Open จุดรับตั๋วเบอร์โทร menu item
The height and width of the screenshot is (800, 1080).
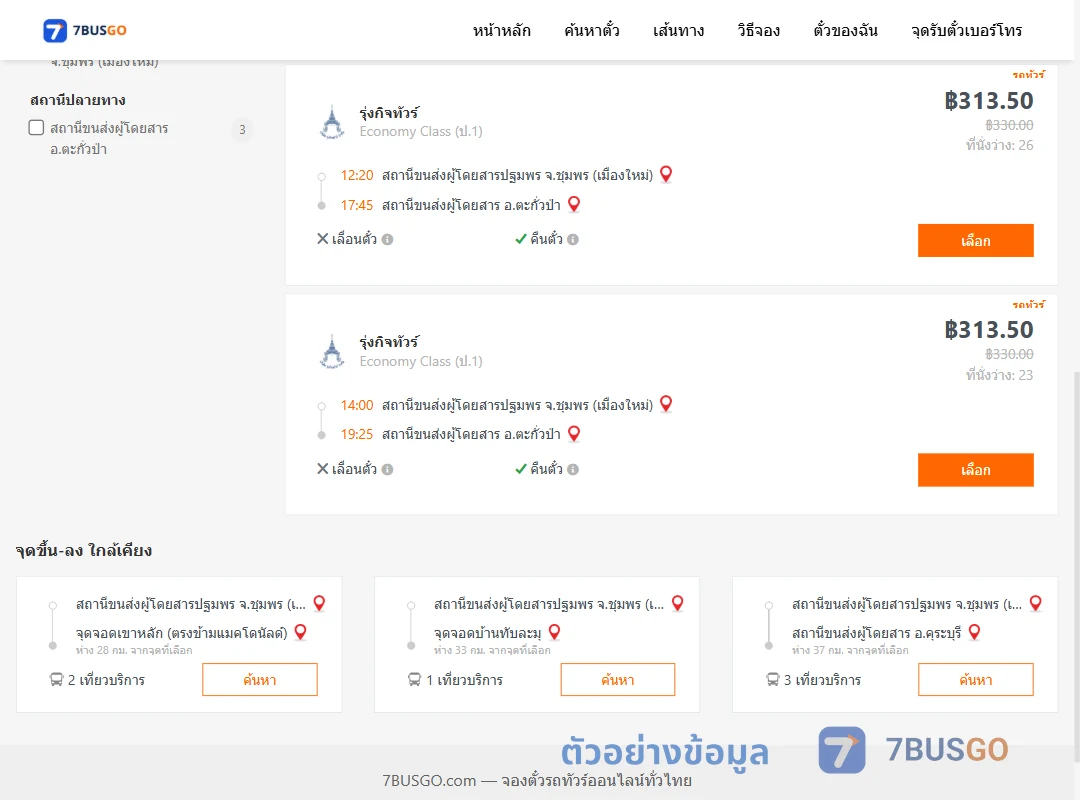pos(966,30)
